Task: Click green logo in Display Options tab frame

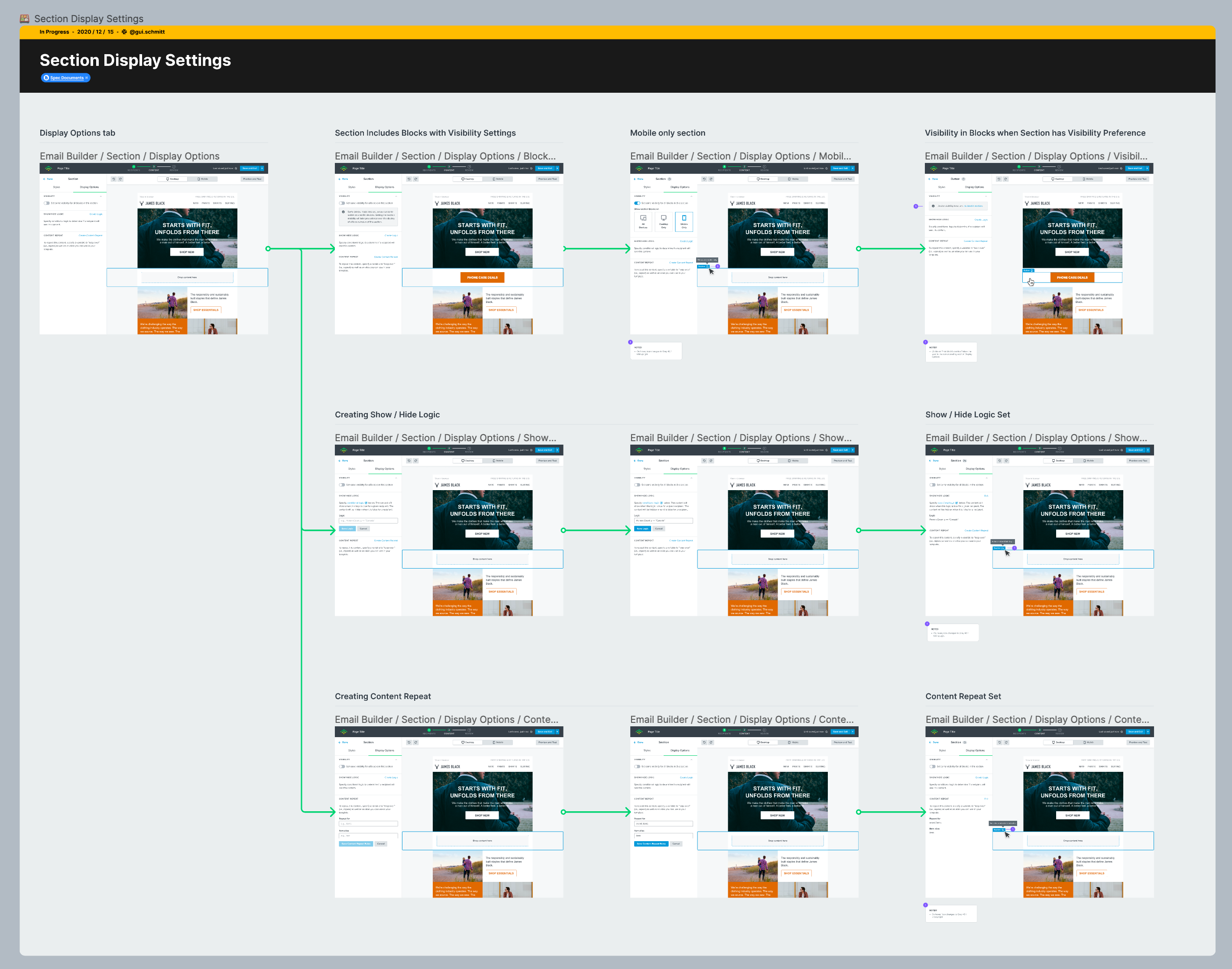Action: [x=48, y=169]
